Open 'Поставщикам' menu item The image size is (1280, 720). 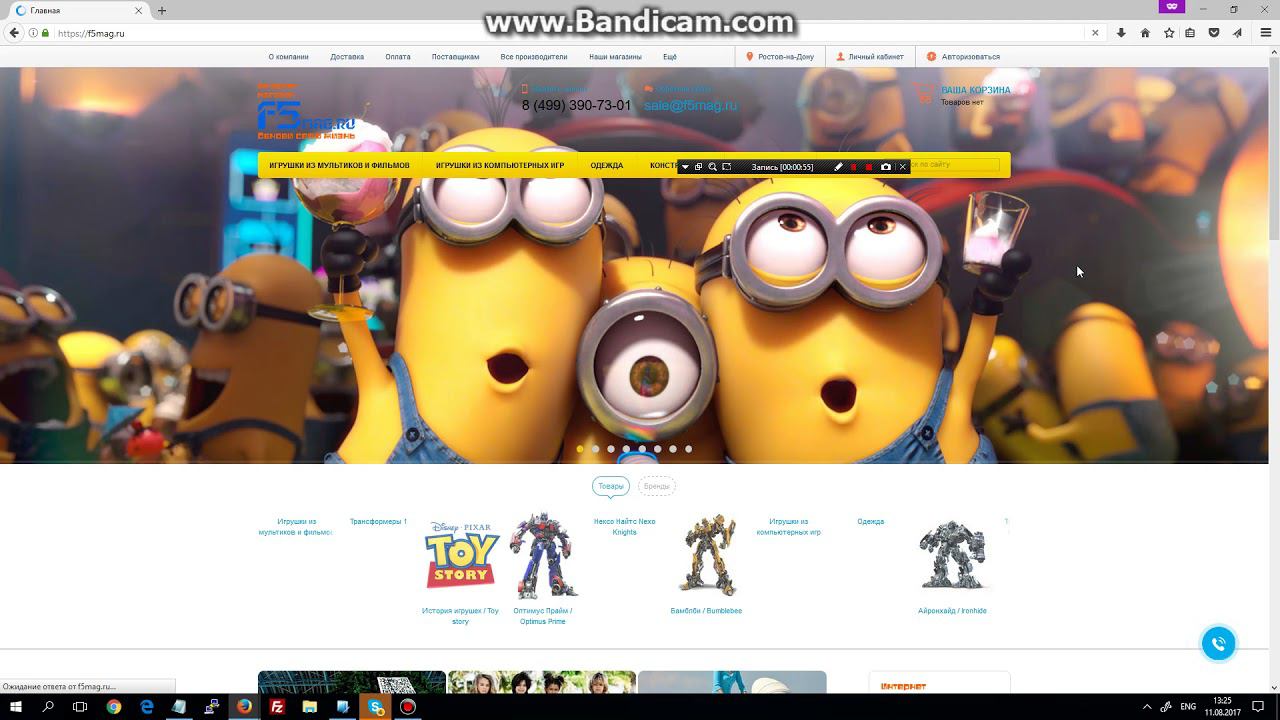(456, 57)
